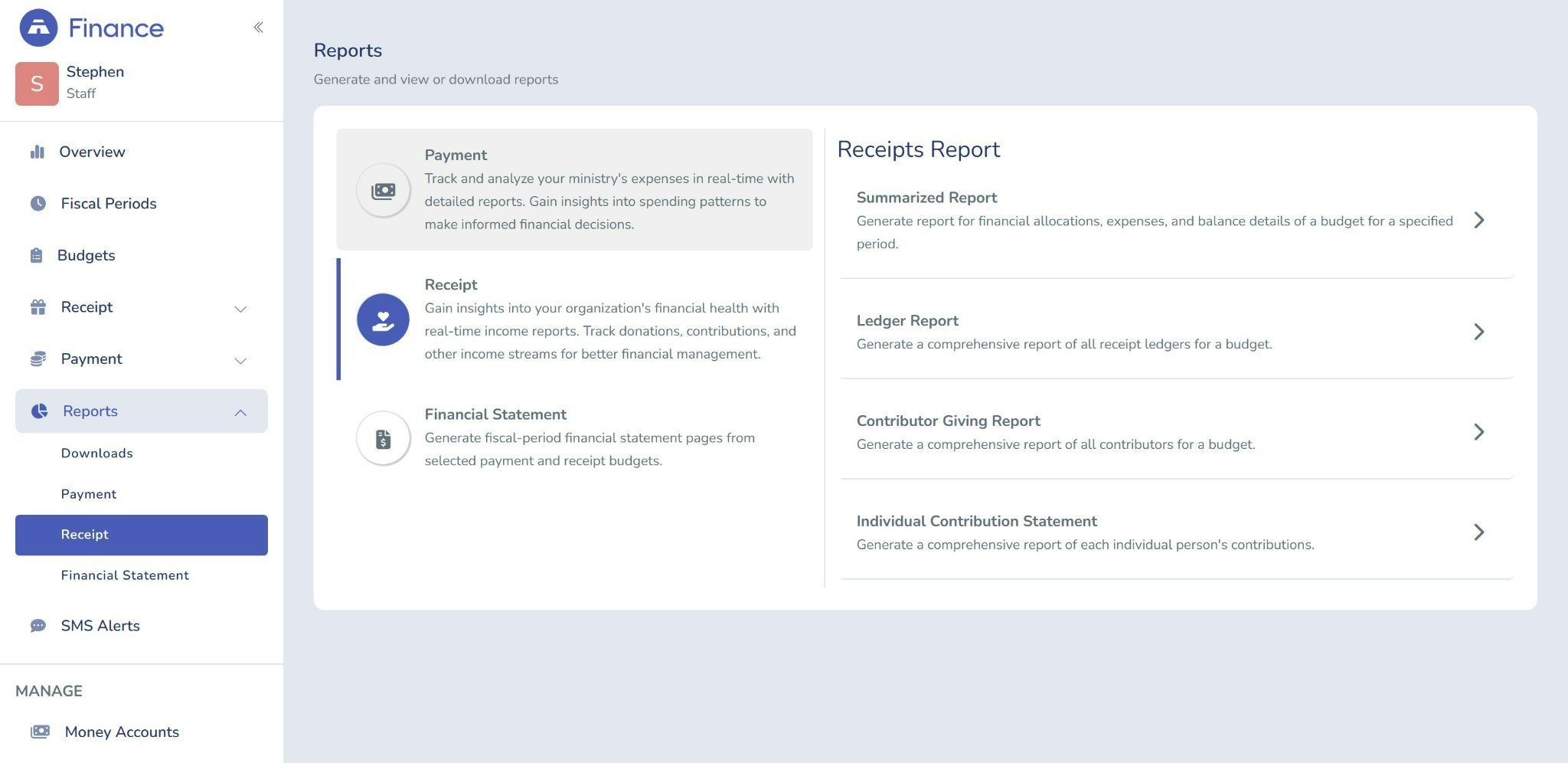Collapse sidebar with double-chevron icon
The height and width of the screenshot is (763, 1568).
tap(259, 28)
